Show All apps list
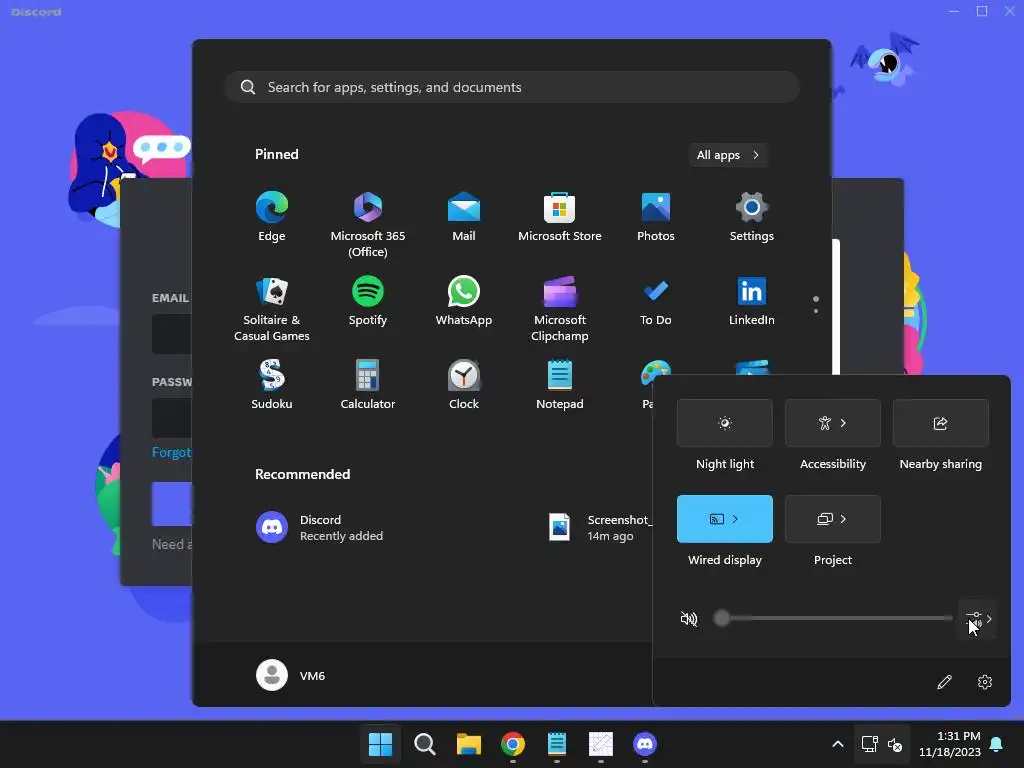This screenshot has height=768, width=1024. 728,155
